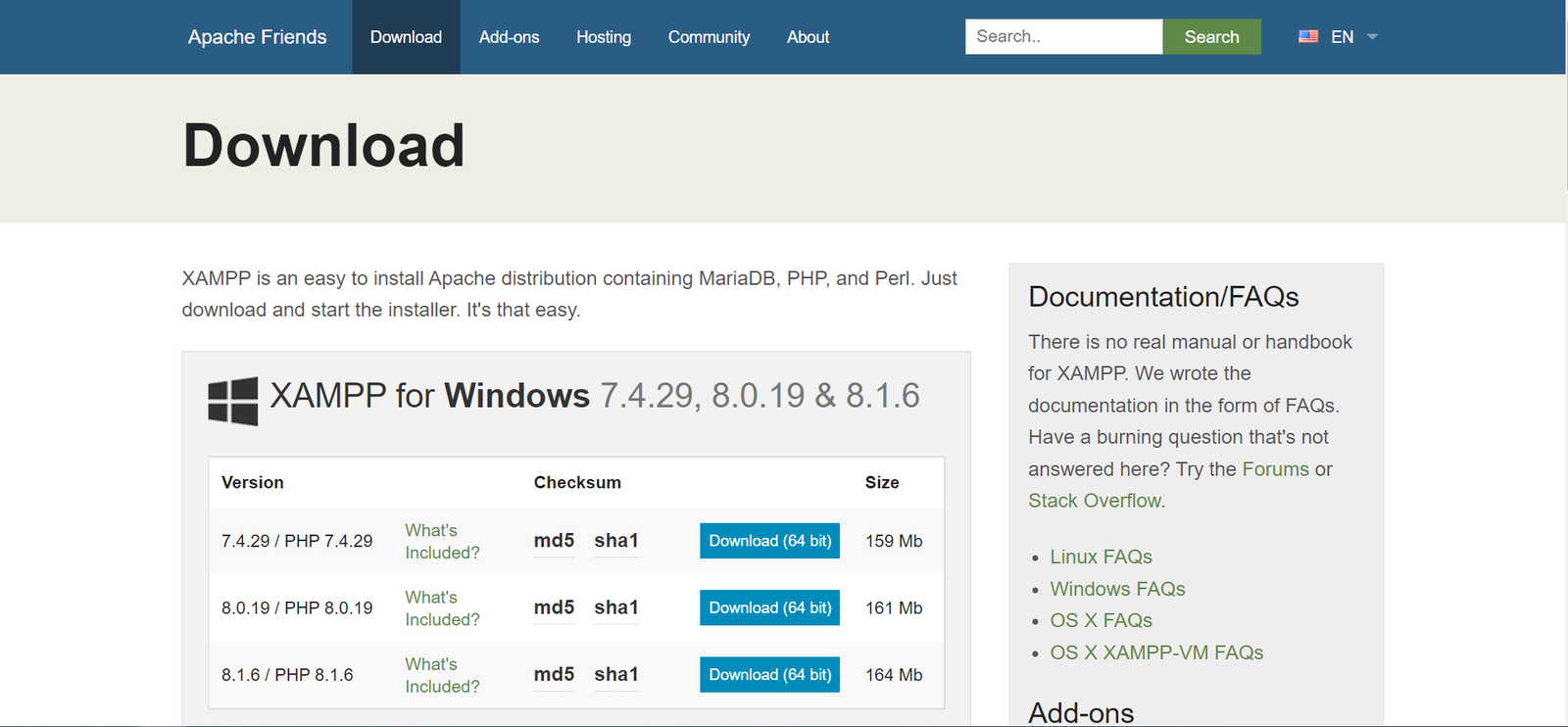The image size is (1568, 727).
Task: Show sha1 checksum for 8.0.19
Action: 616,607
